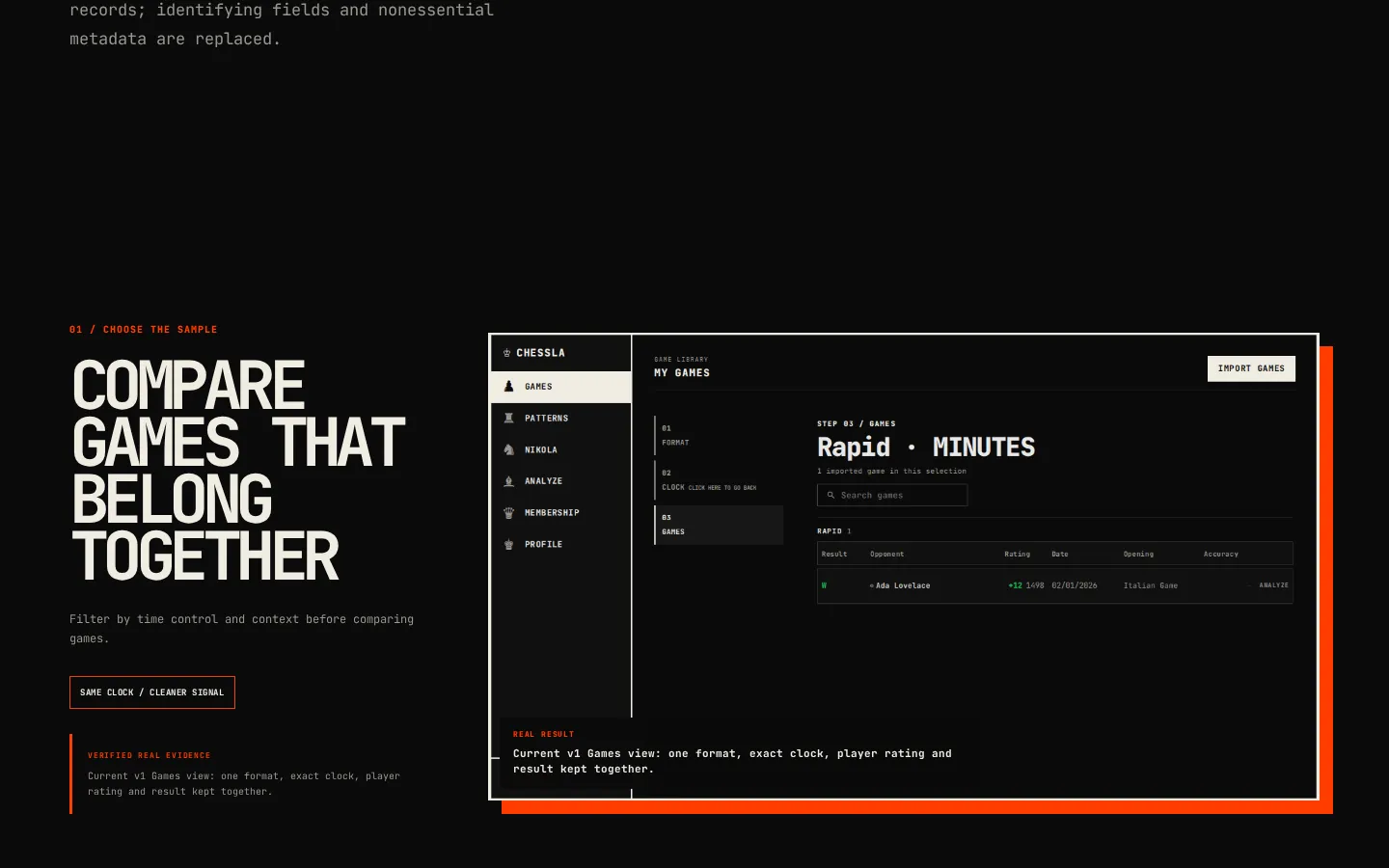Click the Date column header
1389x868 pixels.
[1059, 555]
